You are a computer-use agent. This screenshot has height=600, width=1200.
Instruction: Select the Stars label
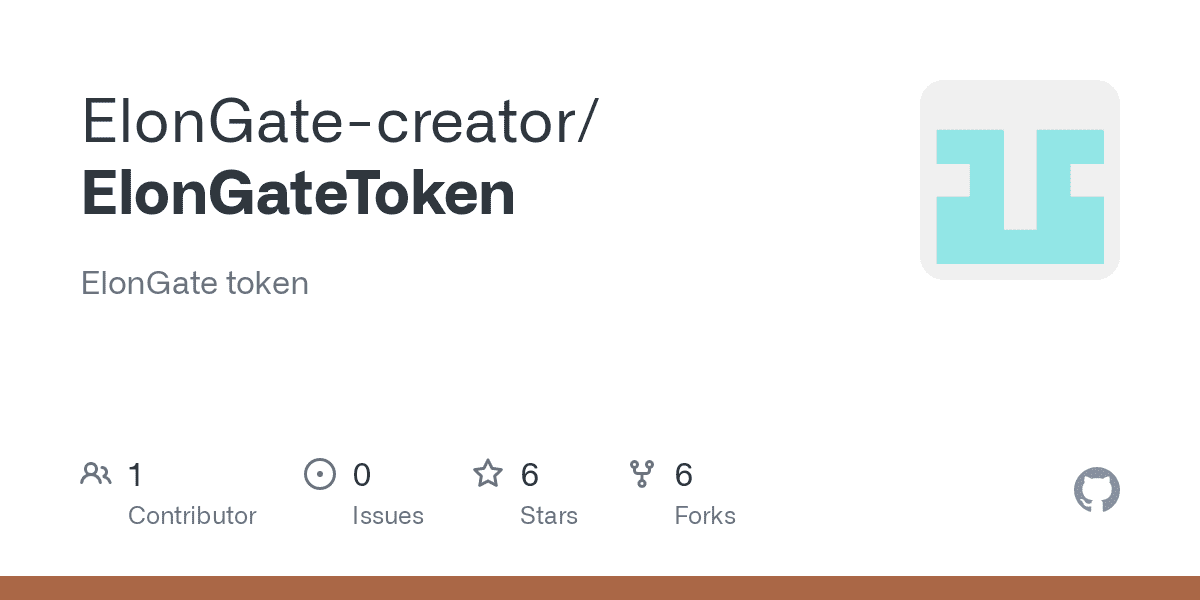[x=548, y=516]
